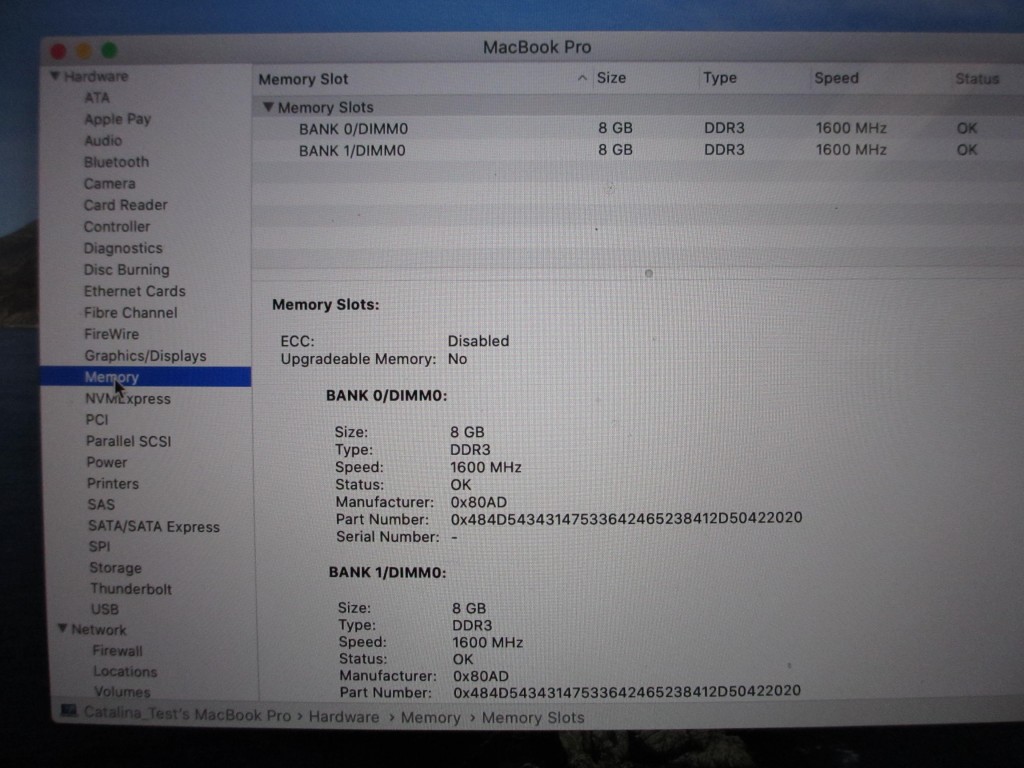Select Apple Pay in the sidebar
This screenshot has width=1024, height=768.
coord(117,120)
